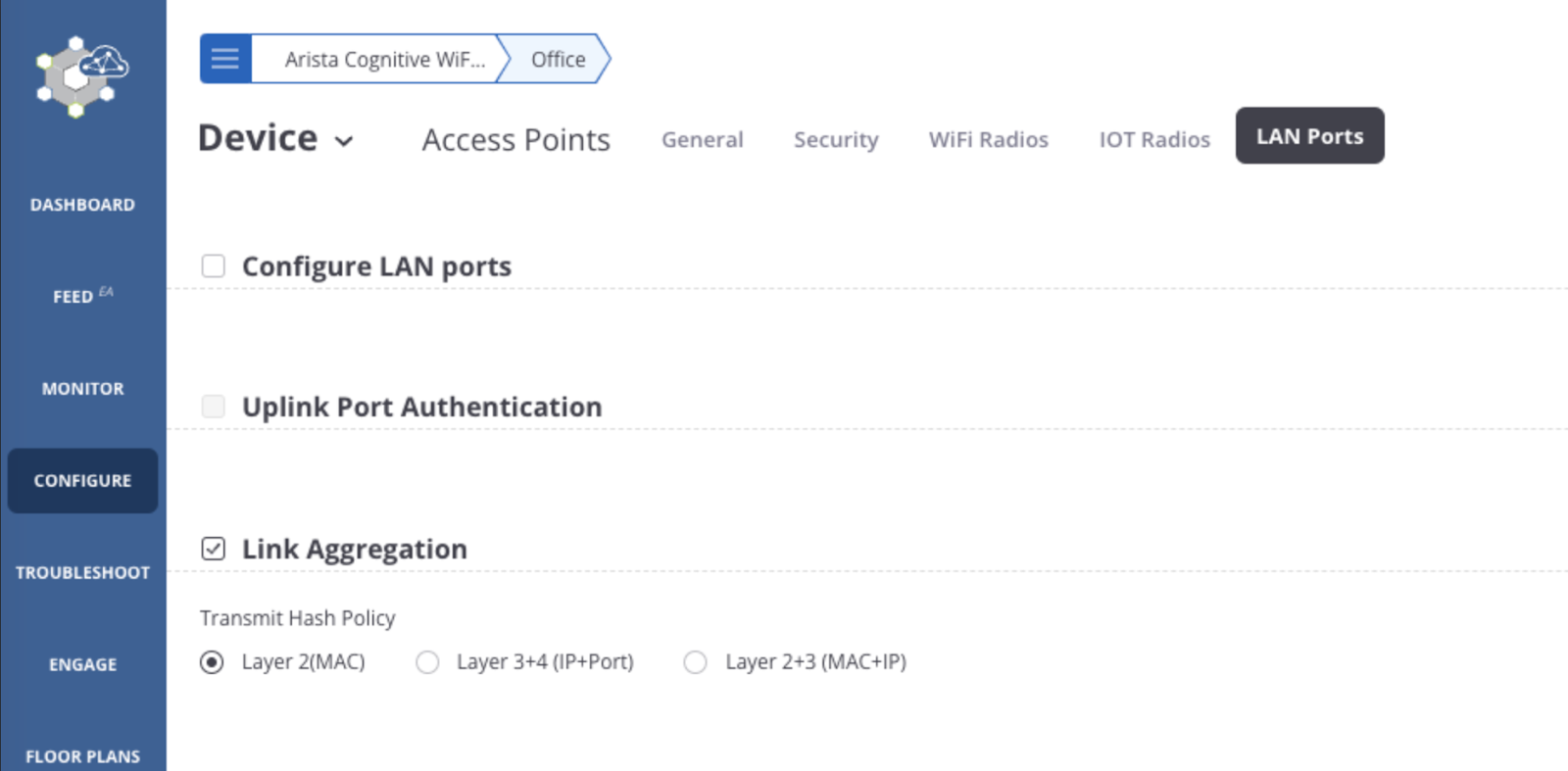Open the Monitor section
Viewport: 1568px width, 771px height.
click(81, 388)
